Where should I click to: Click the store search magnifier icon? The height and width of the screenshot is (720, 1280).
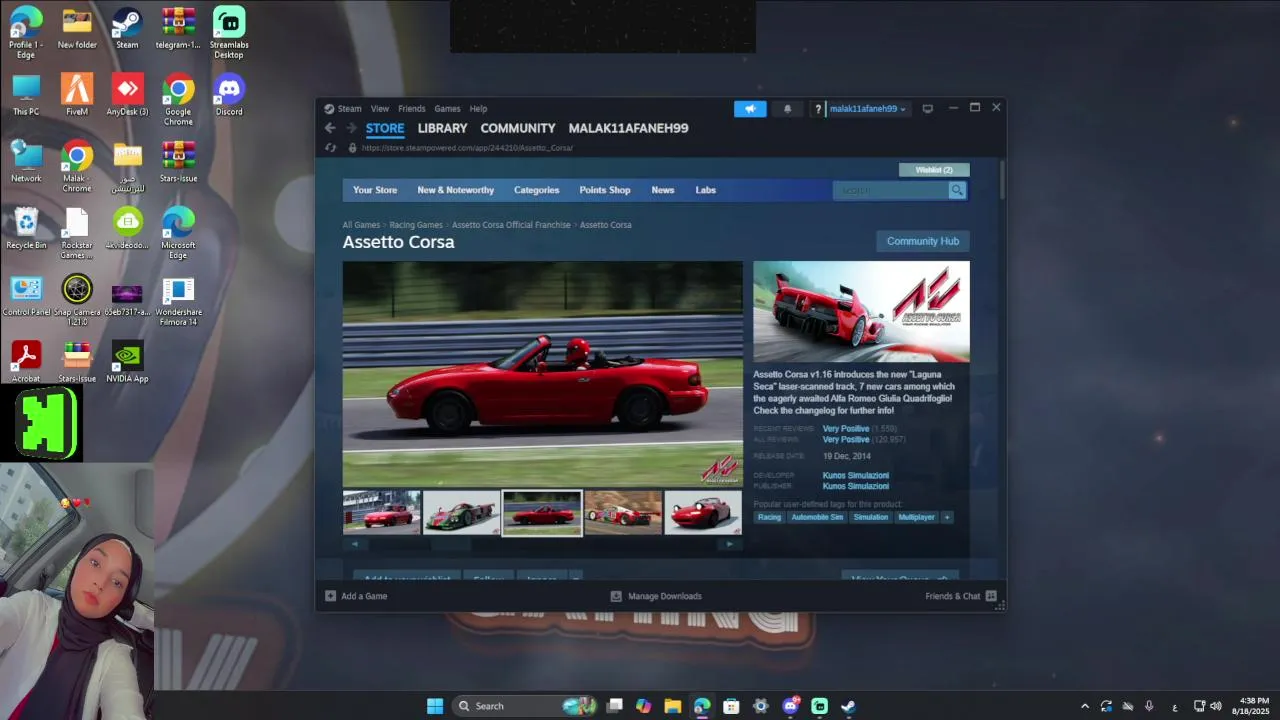[957, 190]
